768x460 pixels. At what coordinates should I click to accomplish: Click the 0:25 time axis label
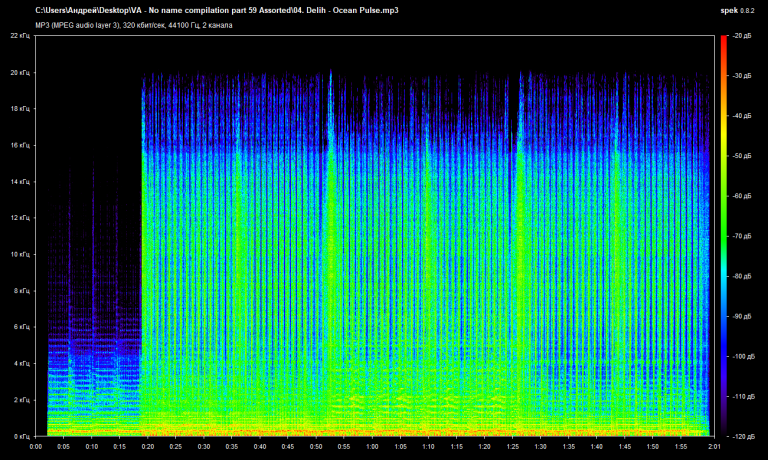click(176, 447)
